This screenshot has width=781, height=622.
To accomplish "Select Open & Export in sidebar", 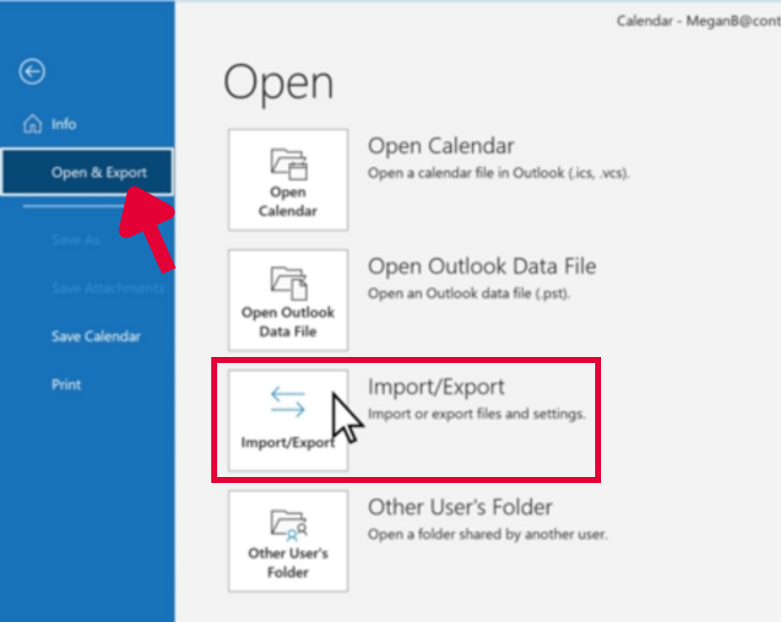I will tap(88, 172).
